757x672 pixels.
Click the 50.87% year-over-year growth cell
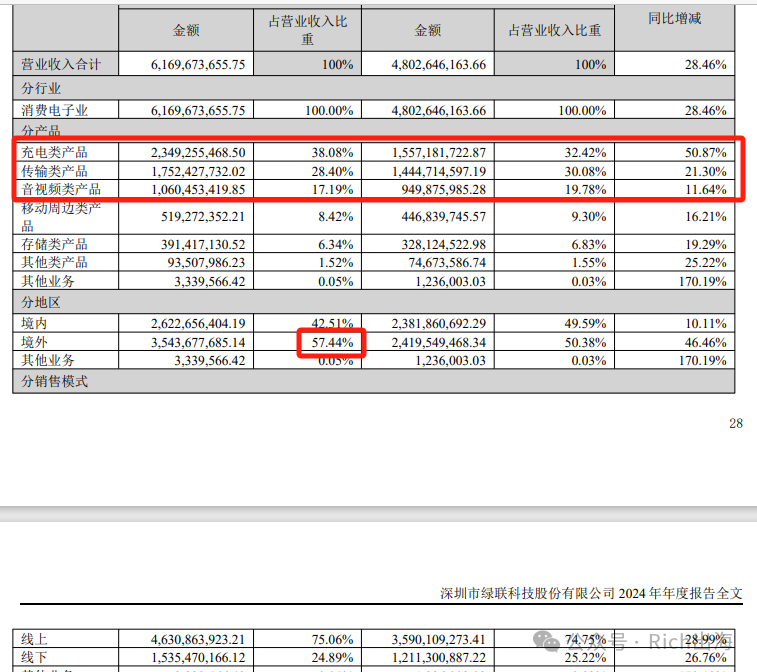(x=706, y=153)
